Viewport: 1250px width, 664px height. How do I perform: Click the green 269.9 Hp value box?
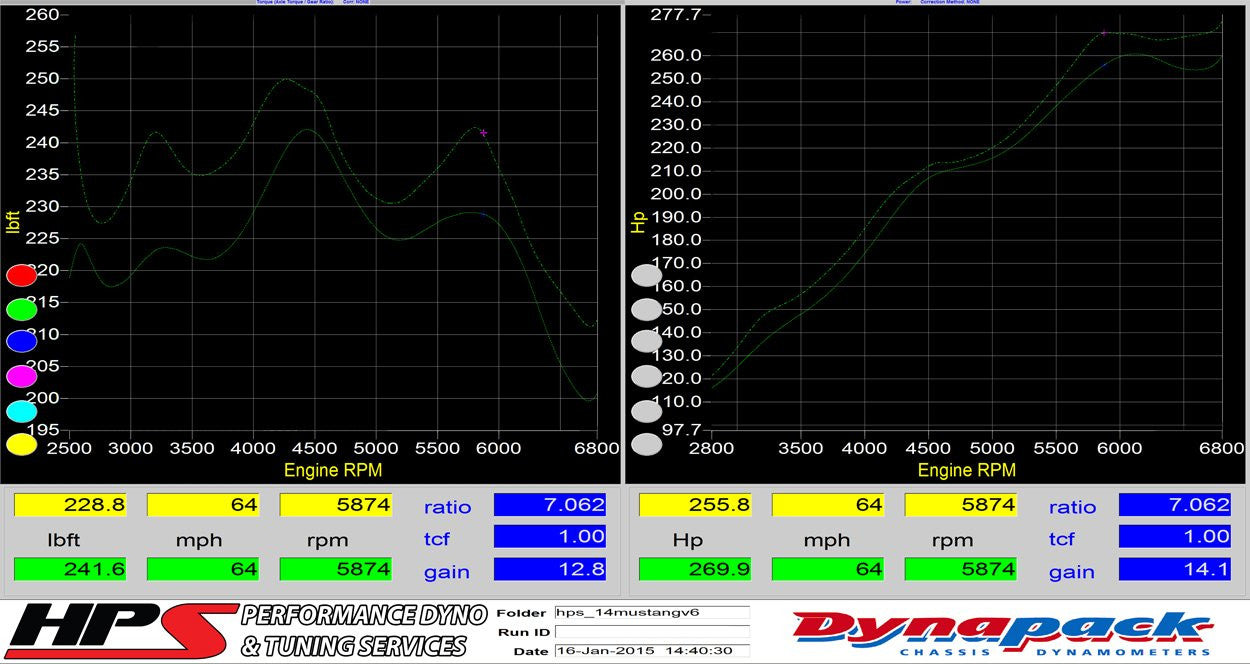point(696,569)
